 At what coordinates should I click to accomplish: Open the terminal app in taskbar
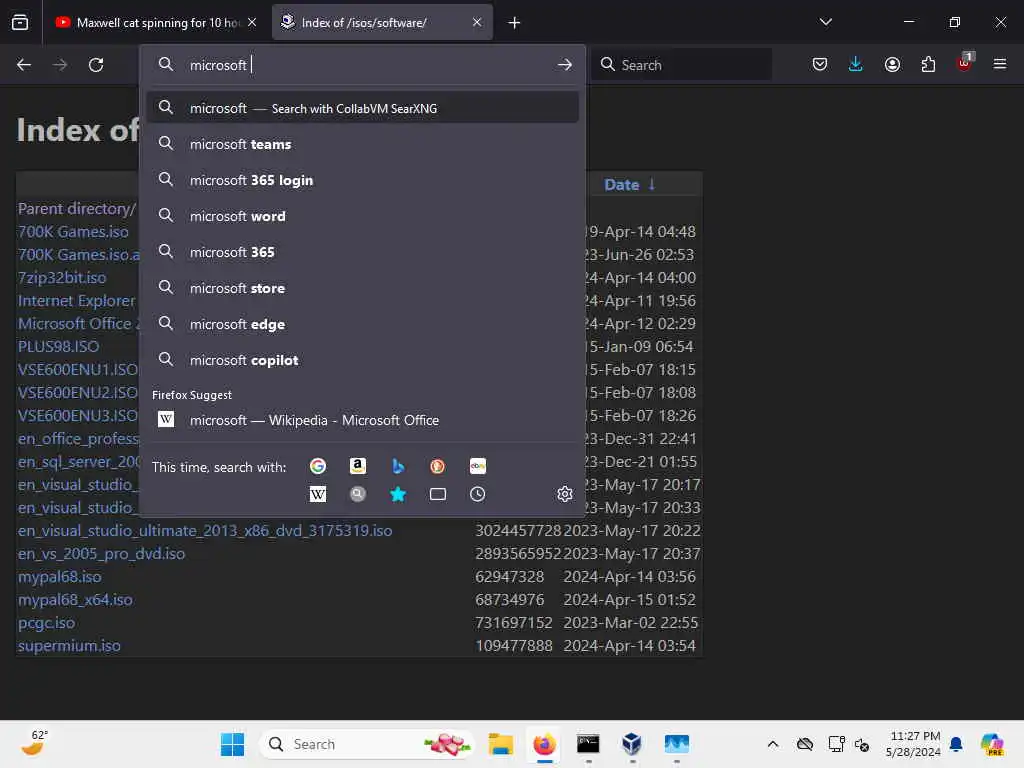click(588, 744)
